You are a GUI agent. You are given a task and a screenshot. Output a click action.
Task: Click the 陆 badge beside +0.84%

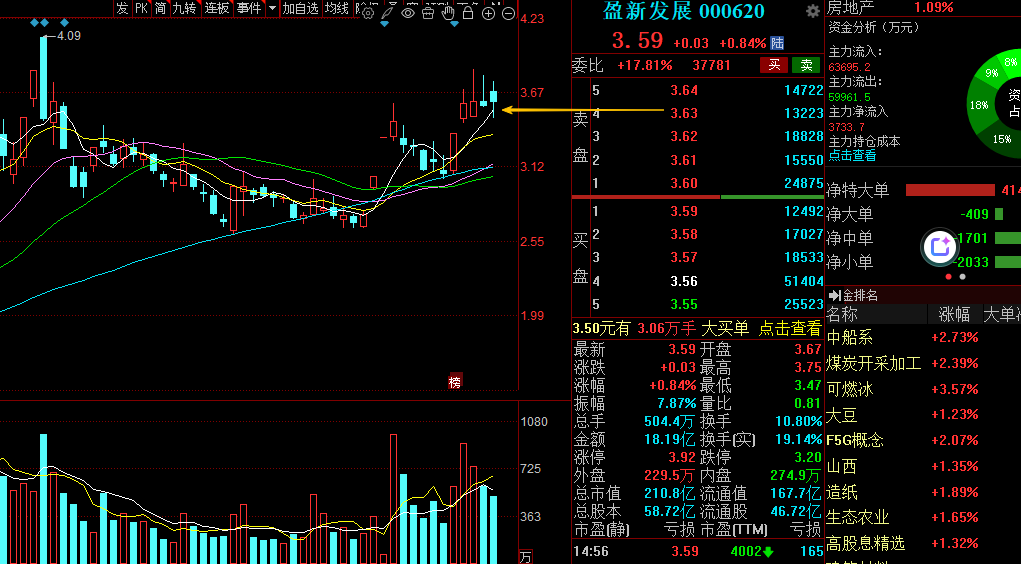[777, 43]
